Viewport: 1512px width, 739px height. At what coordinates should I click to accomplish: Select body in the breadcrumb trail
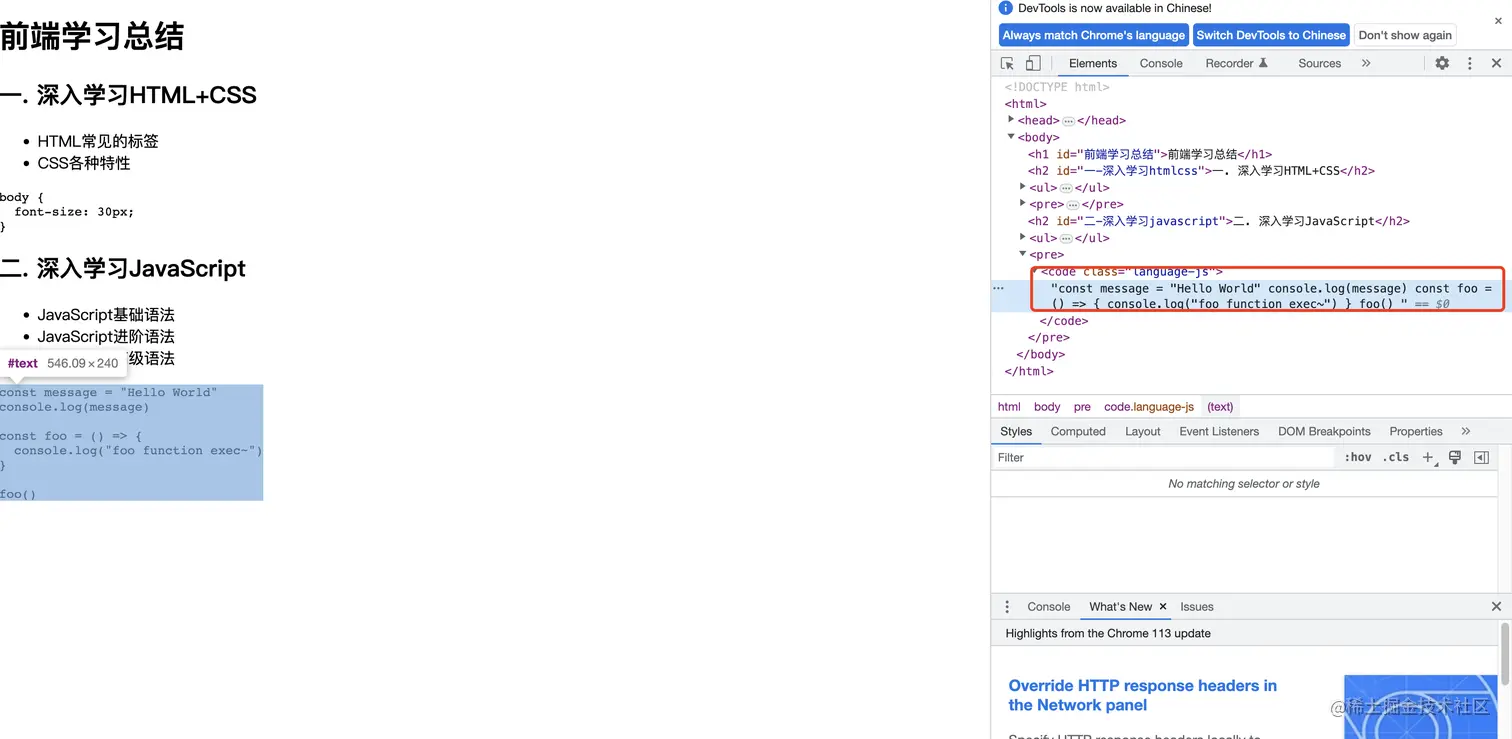pyautogui.click(x=1047, y=406)
